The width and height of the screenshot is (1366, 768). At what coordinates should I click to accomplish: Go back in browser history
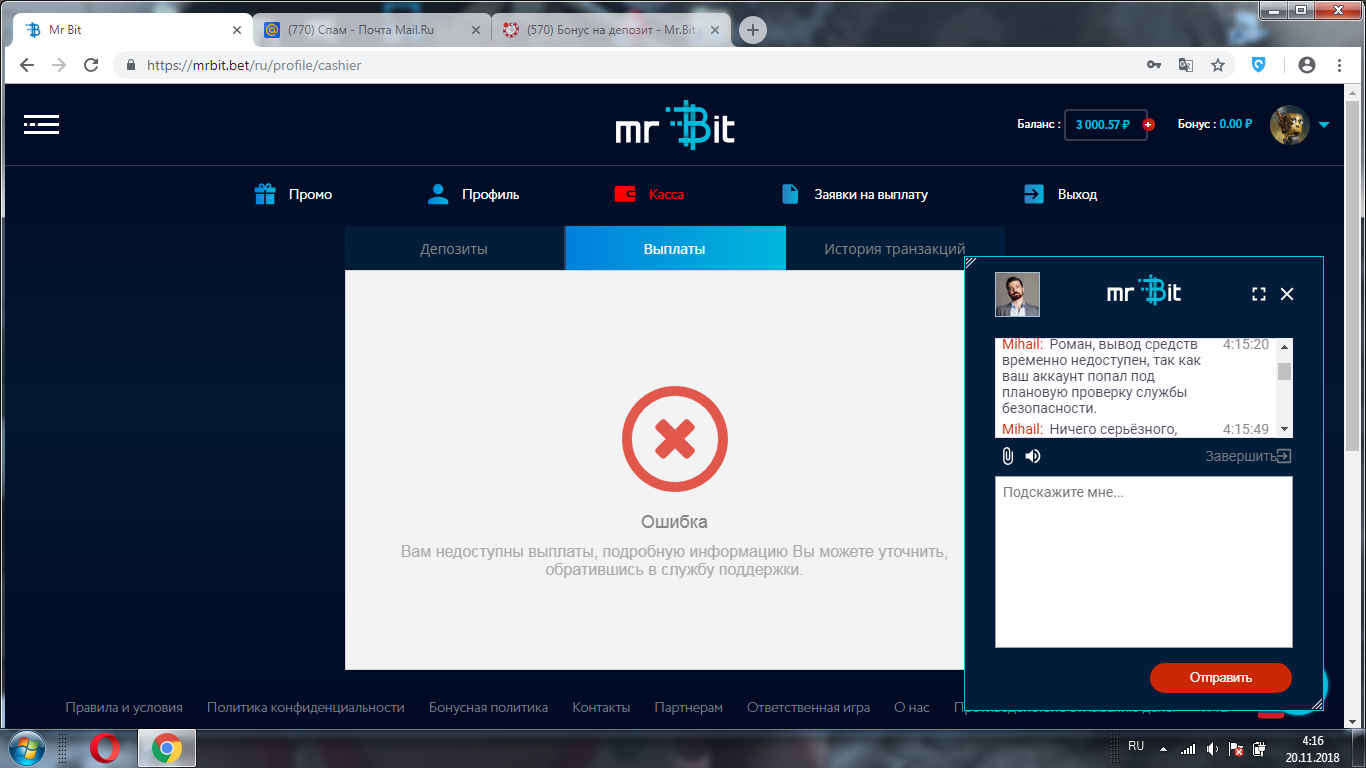pyautogui.click(x=27, y=65)
